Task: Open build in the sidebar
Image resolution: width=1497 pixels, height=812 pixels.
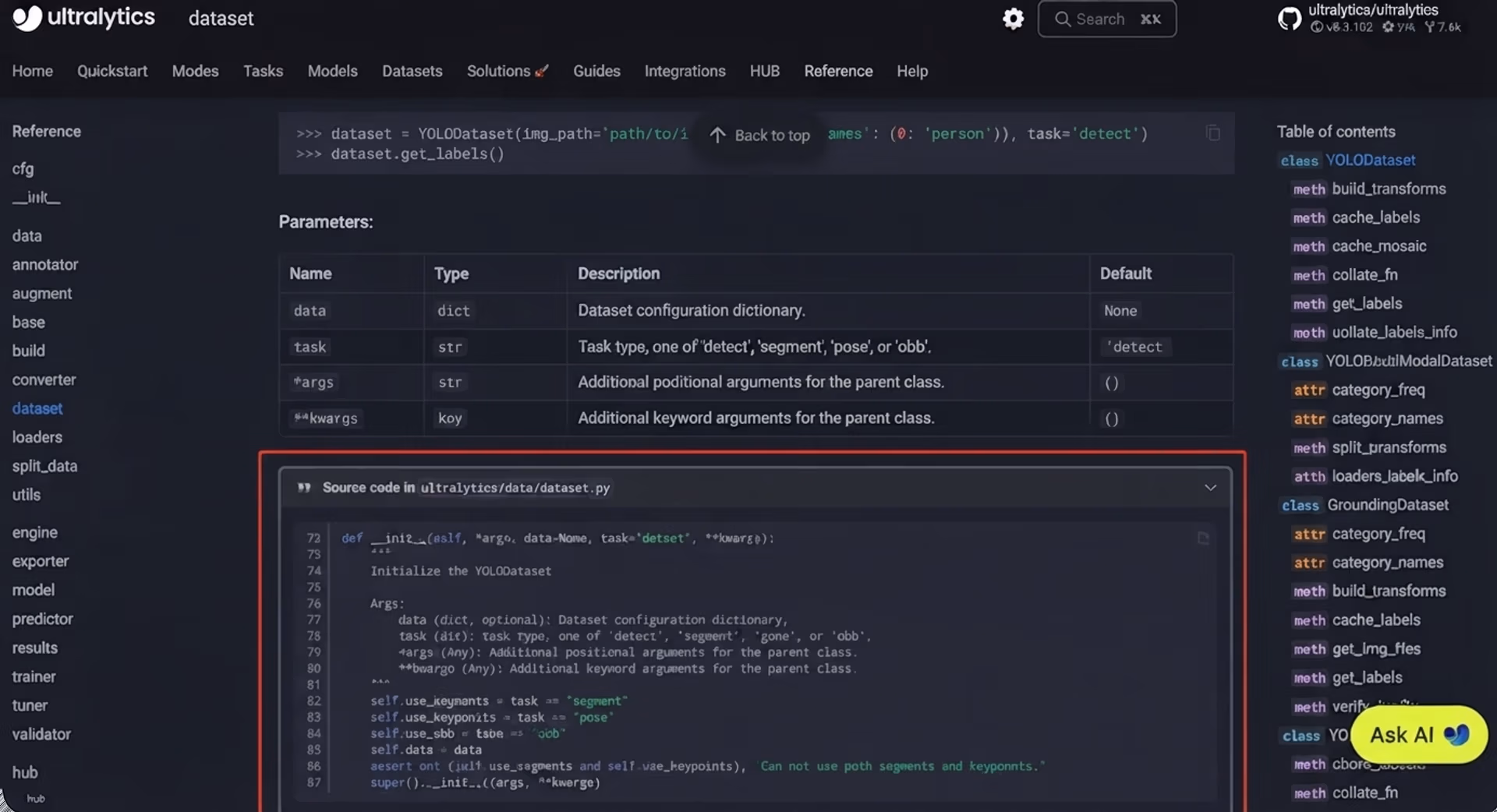Action: (28, 351)
